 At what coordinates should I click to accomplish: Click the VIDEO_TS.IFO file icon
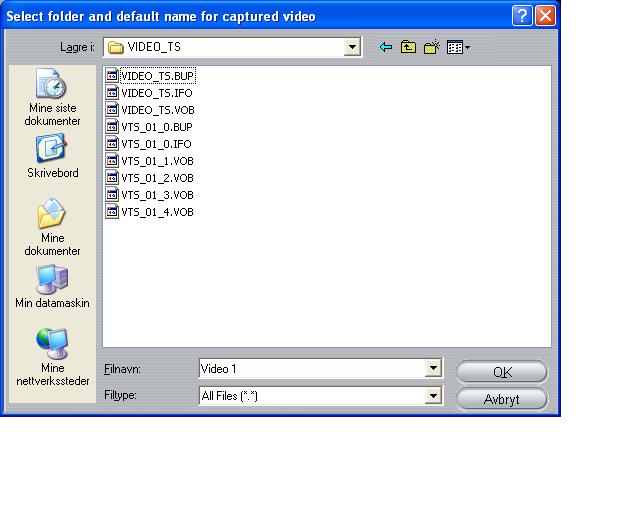click(112, 93)
